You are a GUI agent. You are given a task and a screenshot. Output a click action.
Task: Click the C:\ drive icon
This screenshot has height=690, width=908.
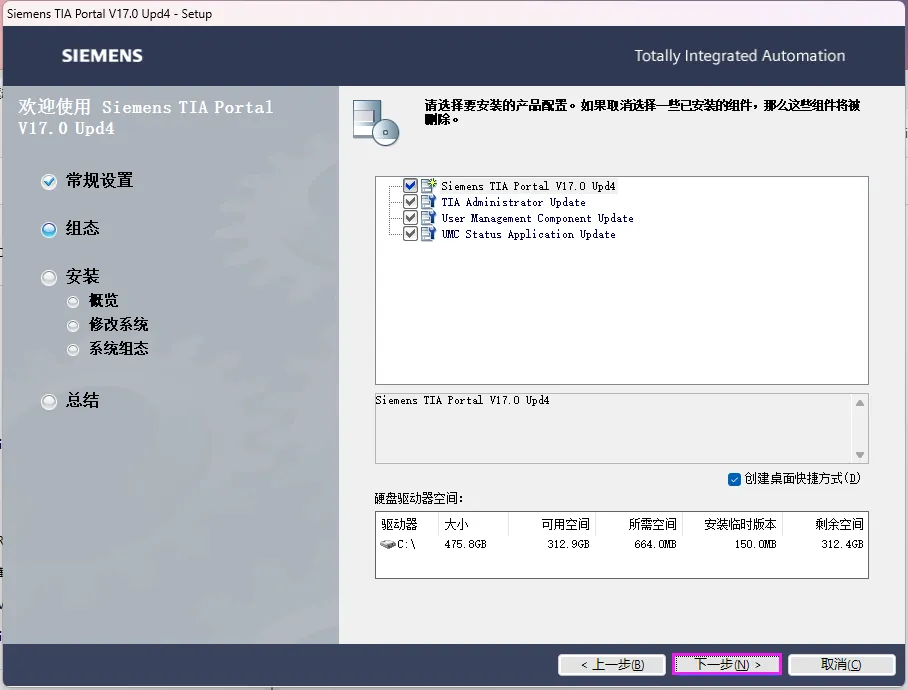point(387,544)
